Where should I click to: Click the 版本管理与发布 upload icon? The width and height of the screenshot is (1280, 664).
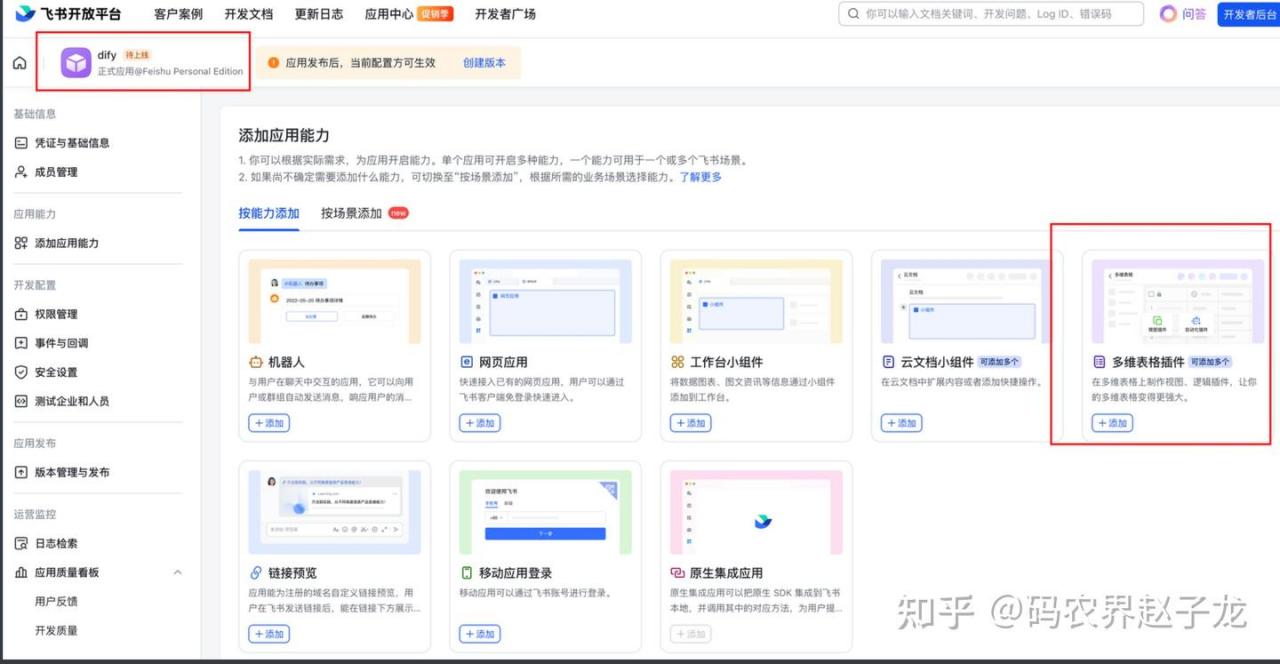click(x=21, y=472)
